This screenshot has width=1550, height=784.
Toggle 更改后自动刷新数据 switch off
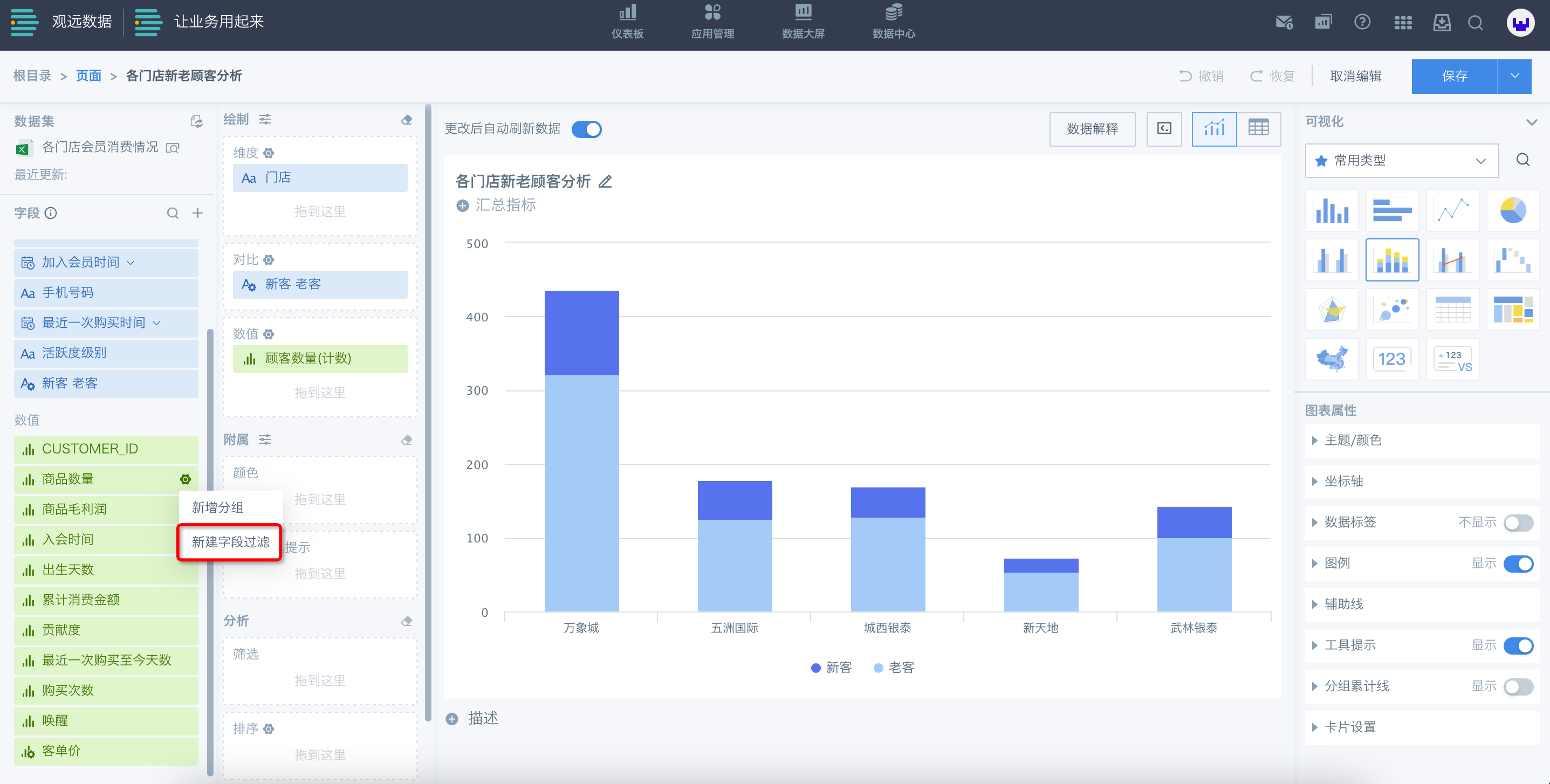(586, 129)
